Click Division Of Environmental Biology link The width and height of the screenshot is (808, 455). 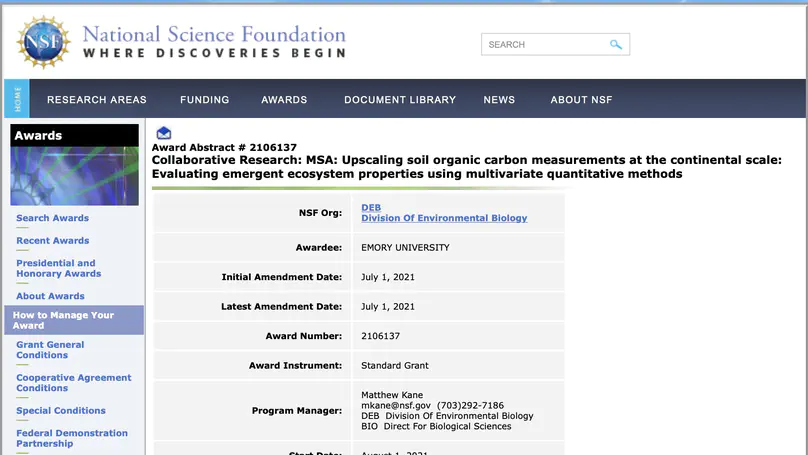tap(444, 218)
